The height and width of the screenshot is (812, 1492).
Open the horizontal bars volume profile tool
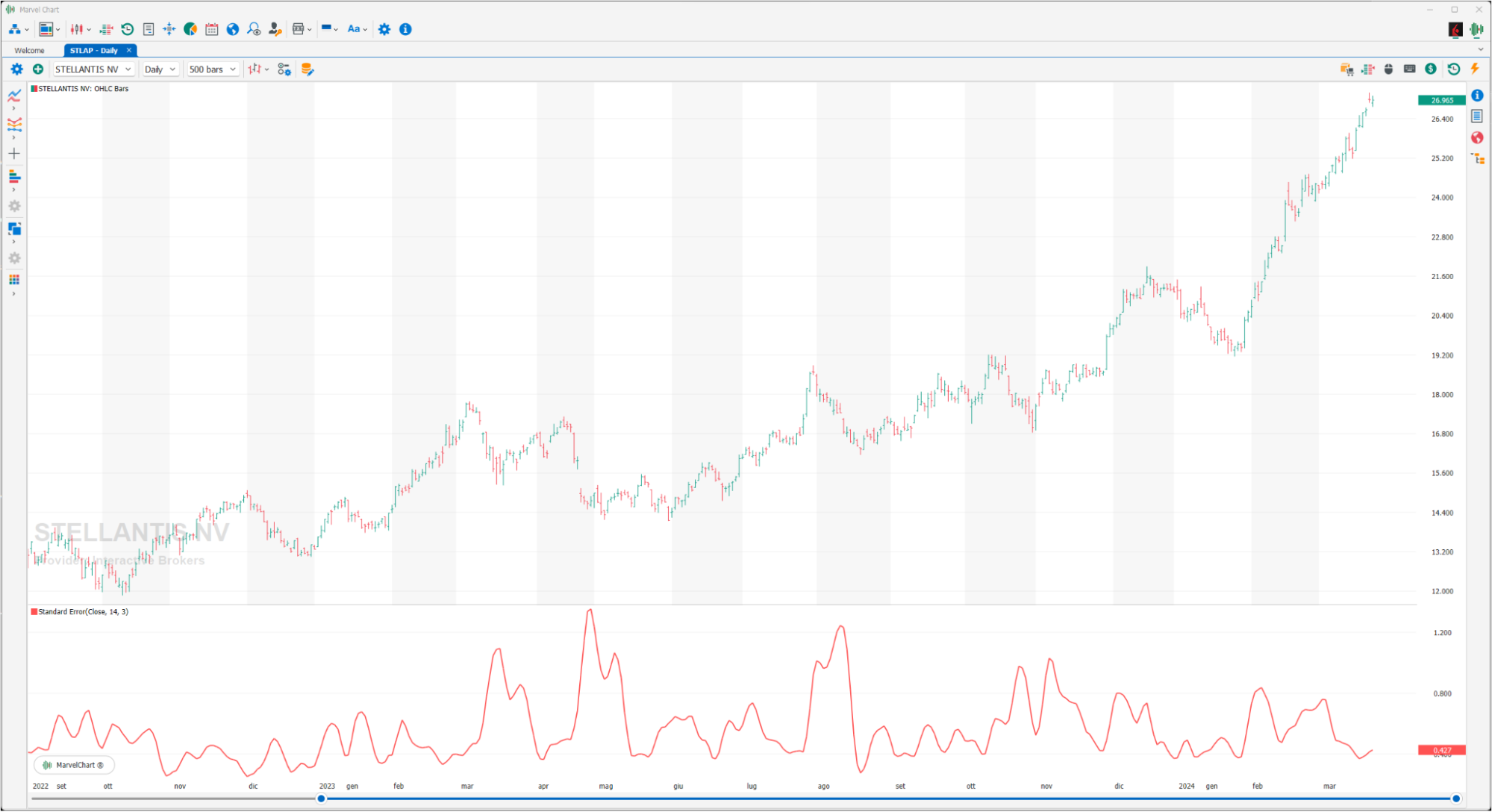tap(14, 177)
